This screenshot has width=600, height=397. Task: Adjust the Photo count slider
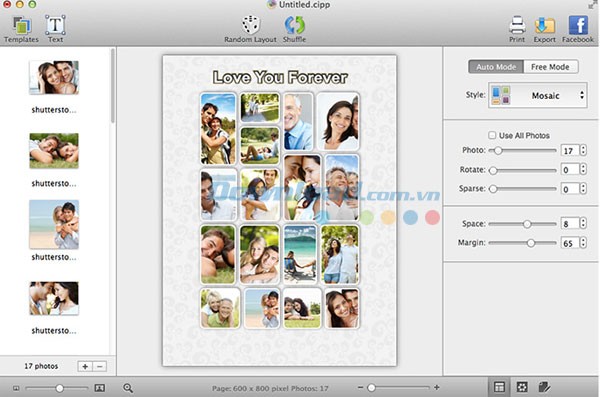(x=522, y=150)
